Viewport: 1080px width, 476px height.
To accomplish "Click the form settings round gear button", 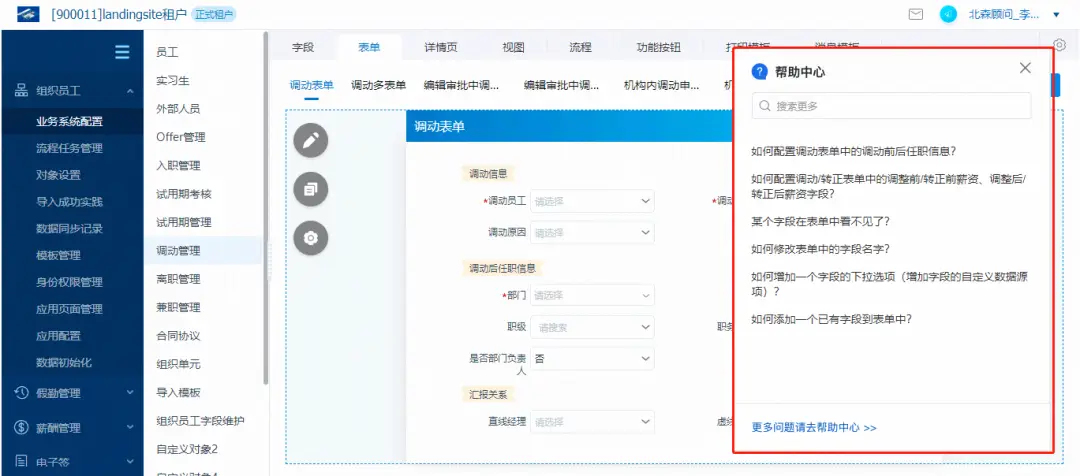I will click(311, 238).
